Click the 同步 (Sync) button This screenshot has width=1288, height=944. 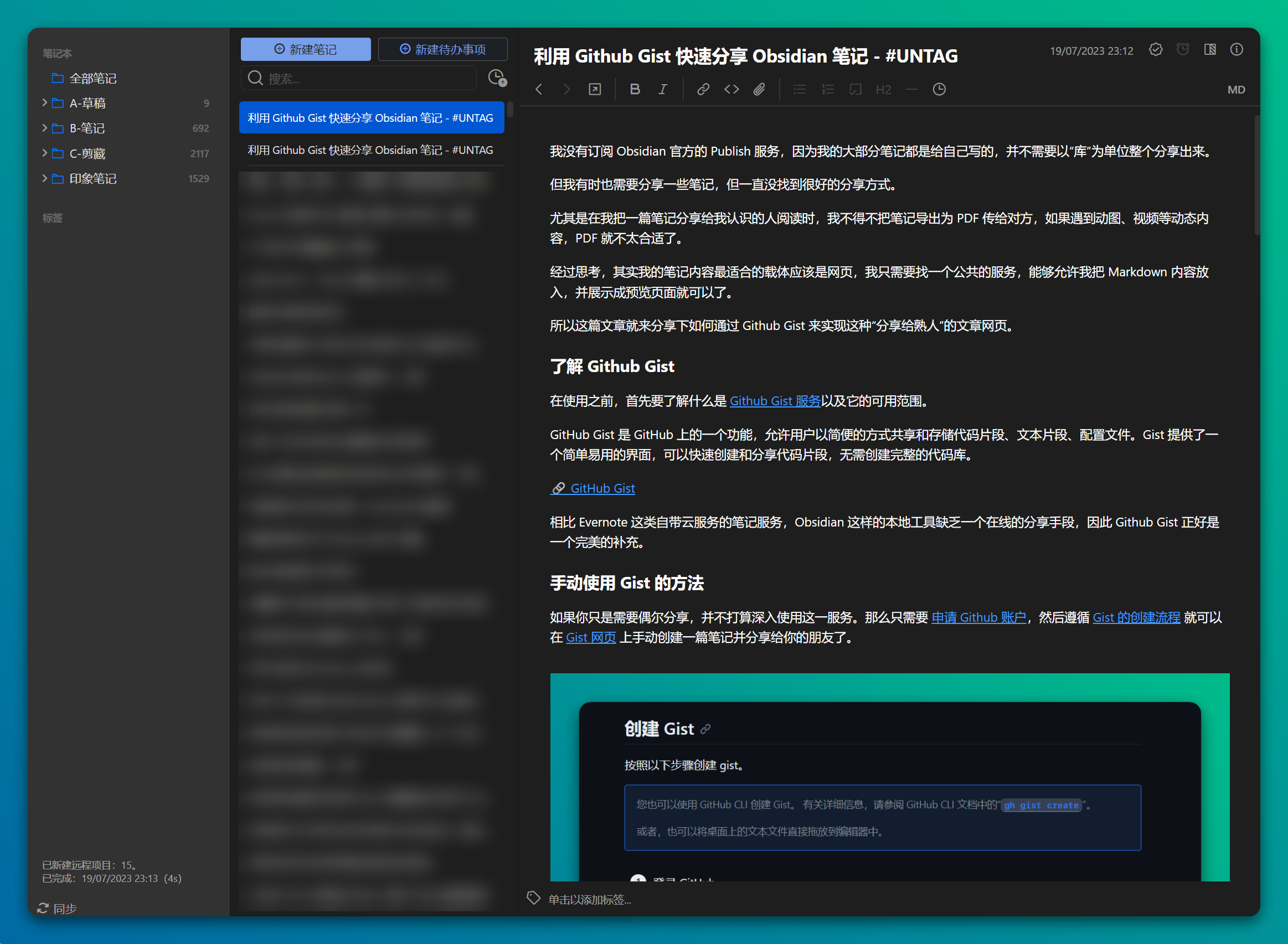(57, 908)
